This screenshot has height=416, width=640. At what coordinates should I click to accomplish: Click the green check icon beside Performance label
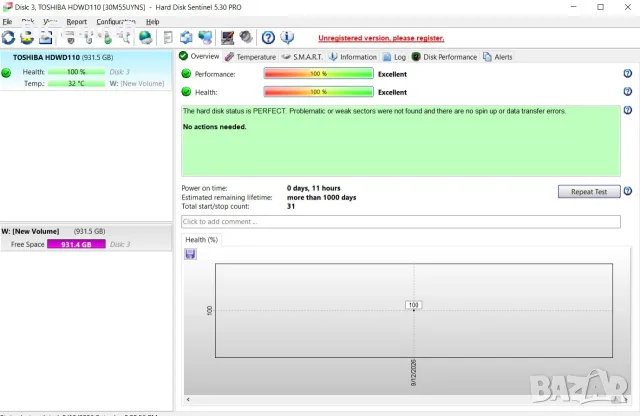point(186,73)
